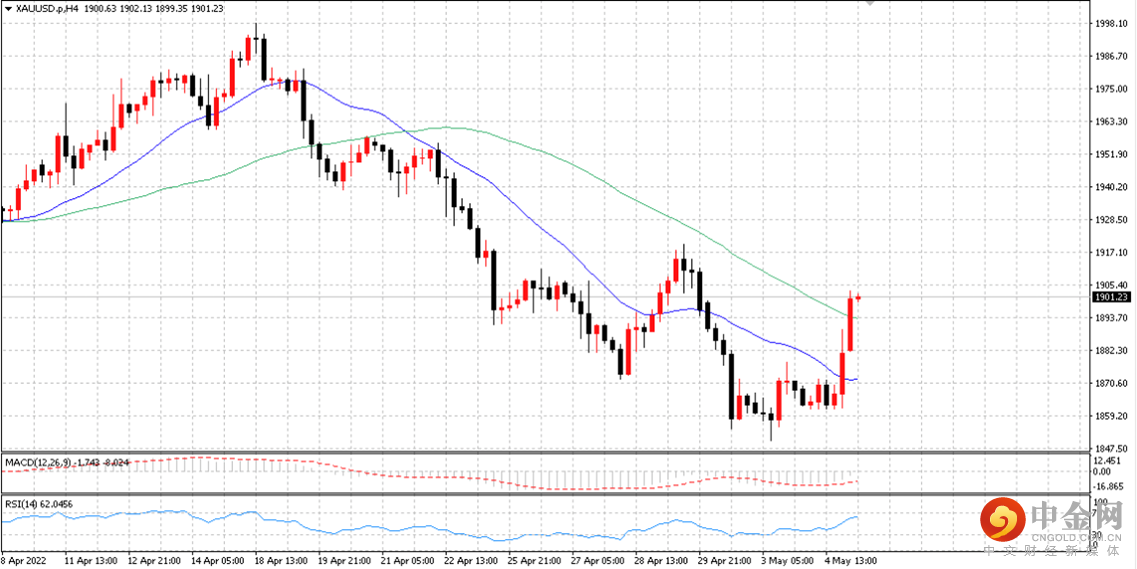Click MACD scale value -16.865
The image size is (1137, 569).
tap(1110, 486)
